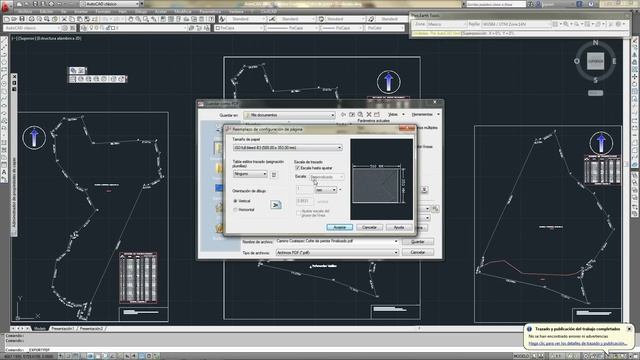Click Aceptar in page setup dialog
Image resolution: width=640 pixels, height=360 pixels.
[340, 227]
